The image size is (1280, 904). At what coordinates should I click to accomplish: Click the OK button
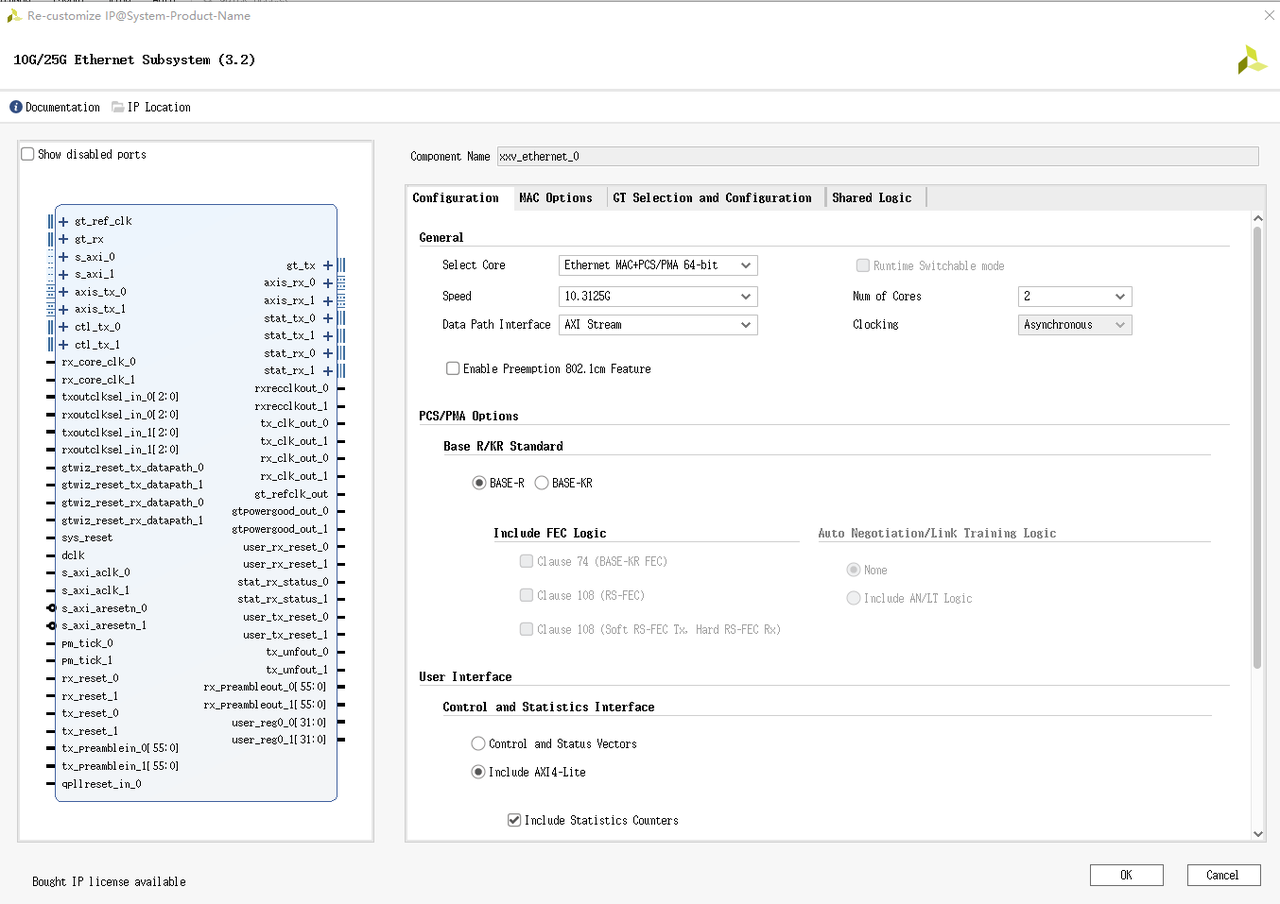1126,875
